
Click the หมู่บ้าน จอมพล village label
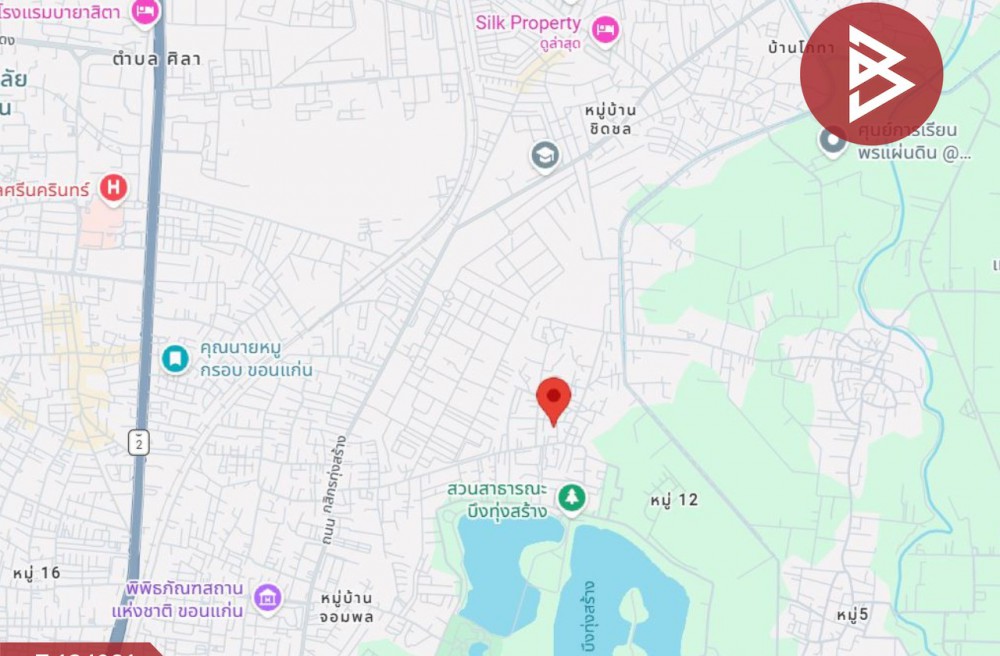(346, 607)
